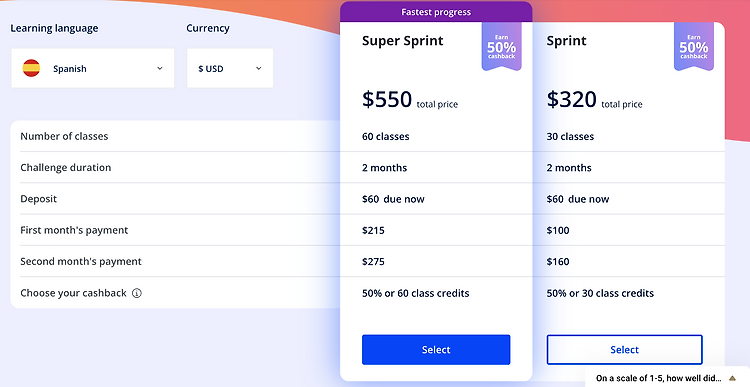This screenshot has height=387, width=750.
Task: Click '50% or 30 class credits' text
Action: coord(600,293)
